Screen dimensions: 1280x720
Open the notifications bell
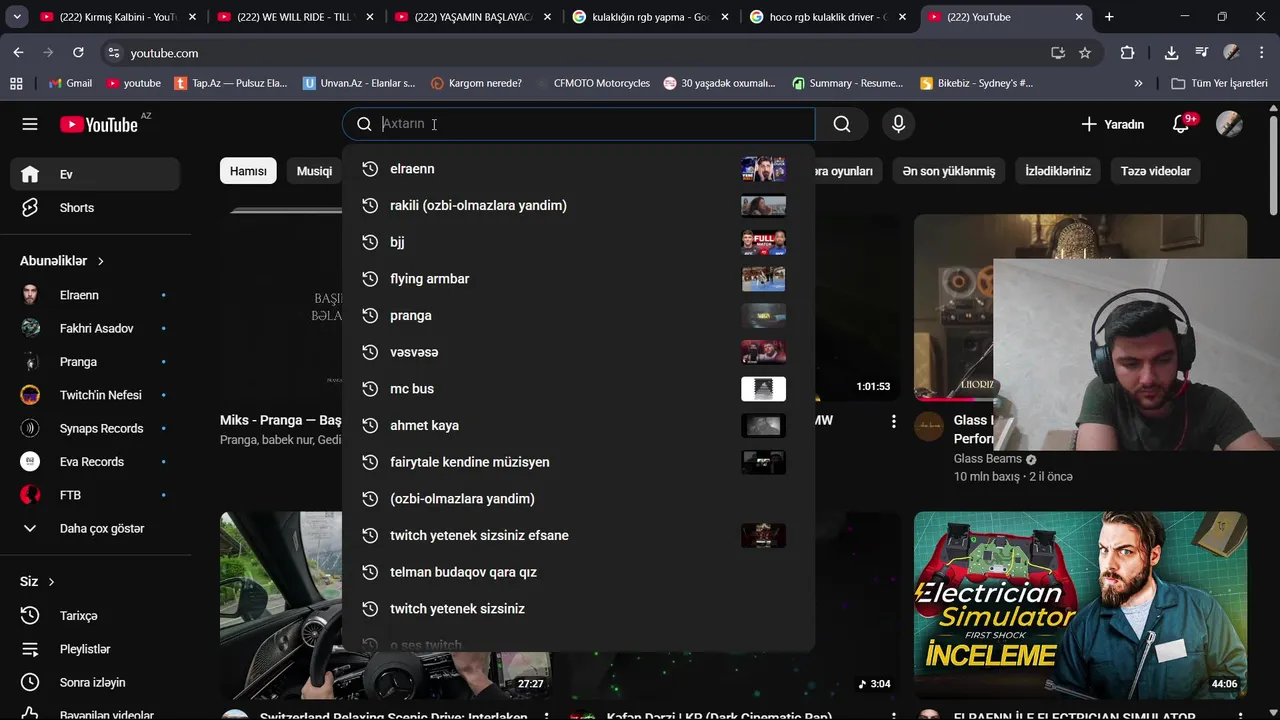1182,124
